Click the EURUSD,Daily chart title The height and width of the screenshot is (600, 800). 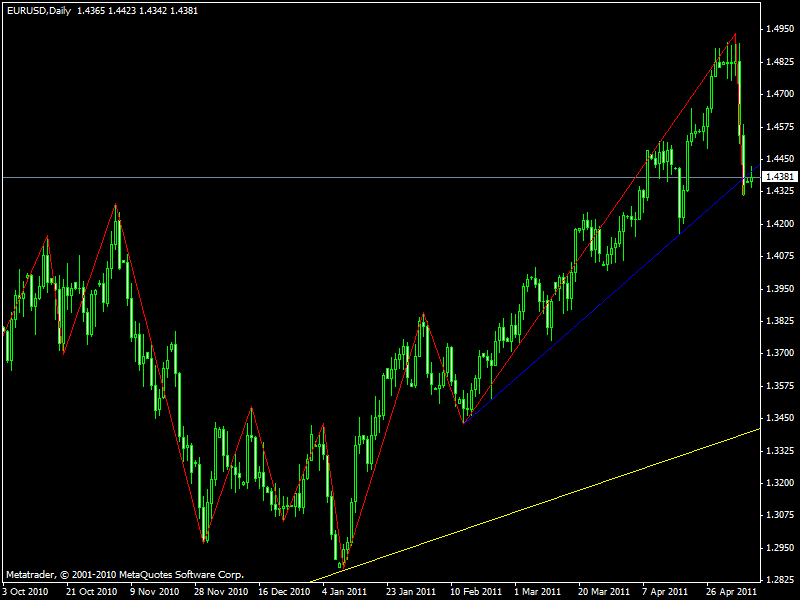[x=37, y=9]
